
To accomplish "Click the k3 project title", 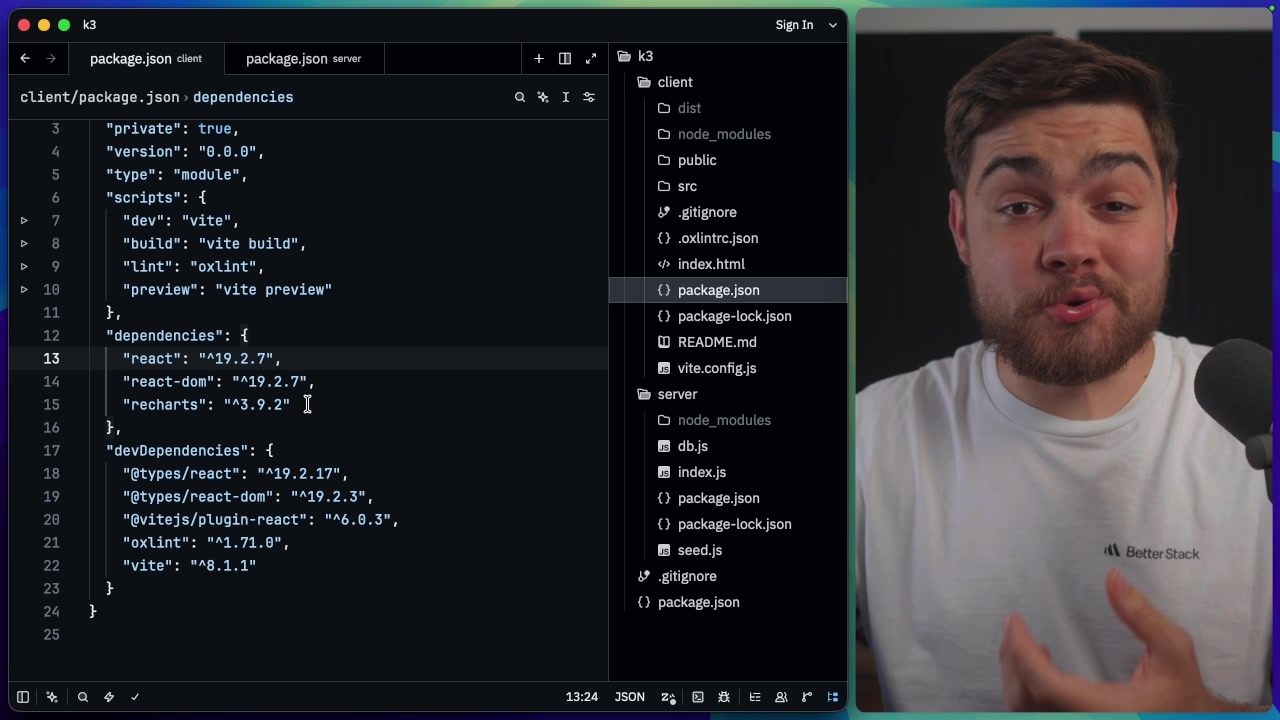I will click(89, 25).
